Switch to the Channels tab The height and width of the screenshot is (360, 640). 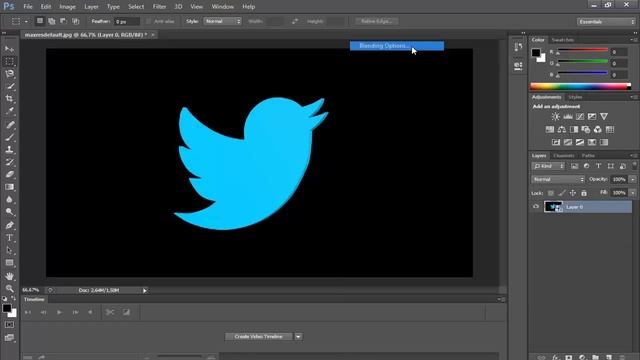tap(564, 156)
